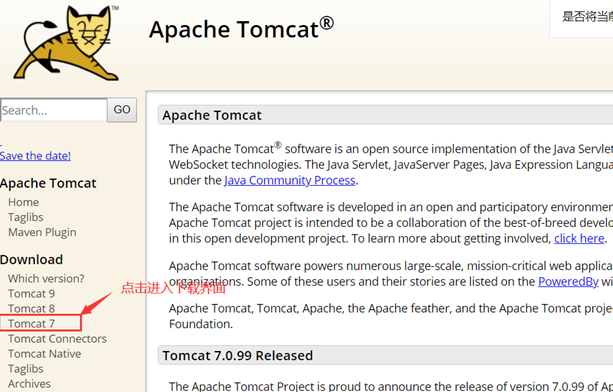
Task: Follow the Java Community Process link
Action: click(290, 181)
